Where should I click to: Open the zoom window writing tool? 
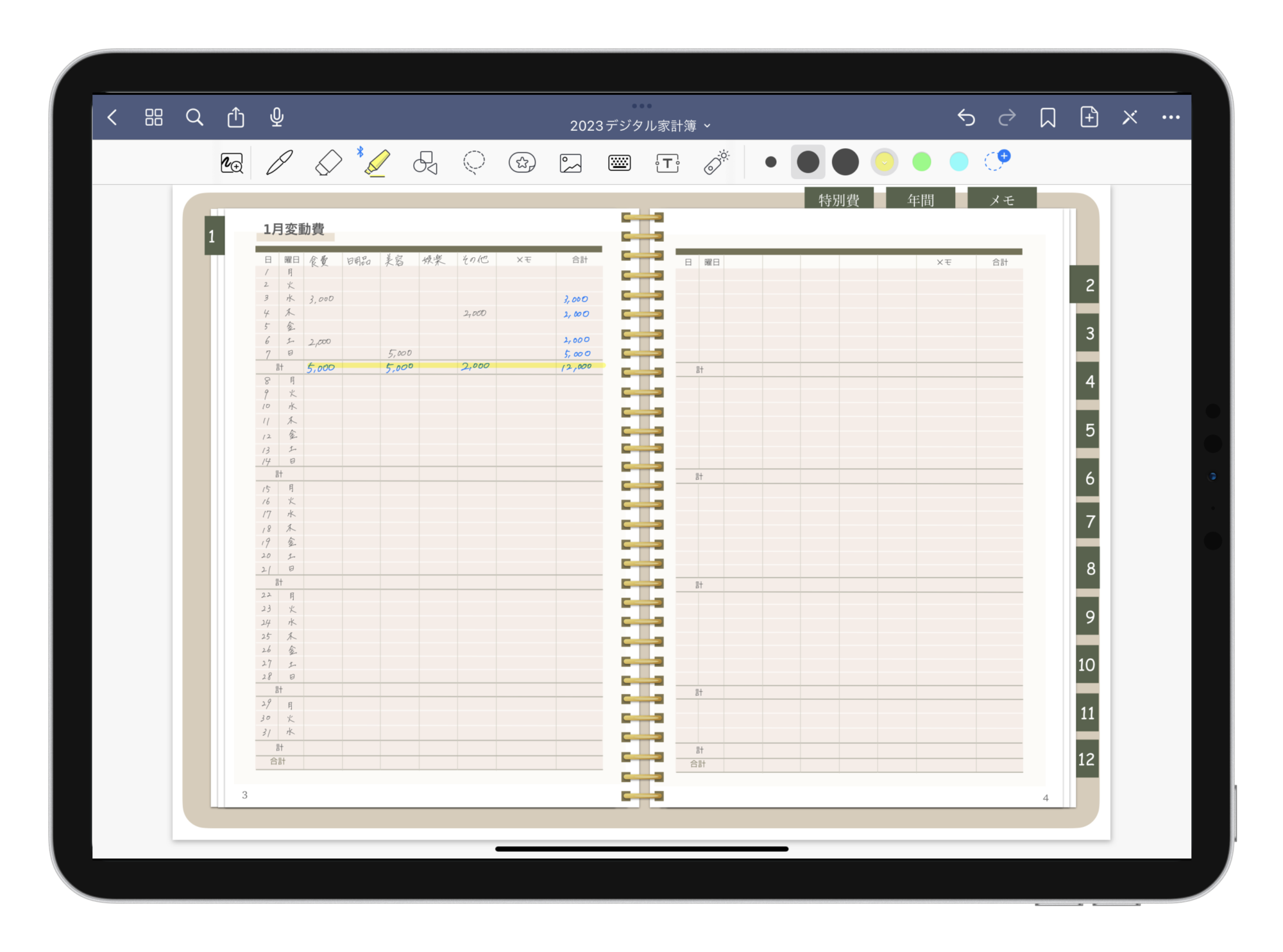tap(232, 163)
